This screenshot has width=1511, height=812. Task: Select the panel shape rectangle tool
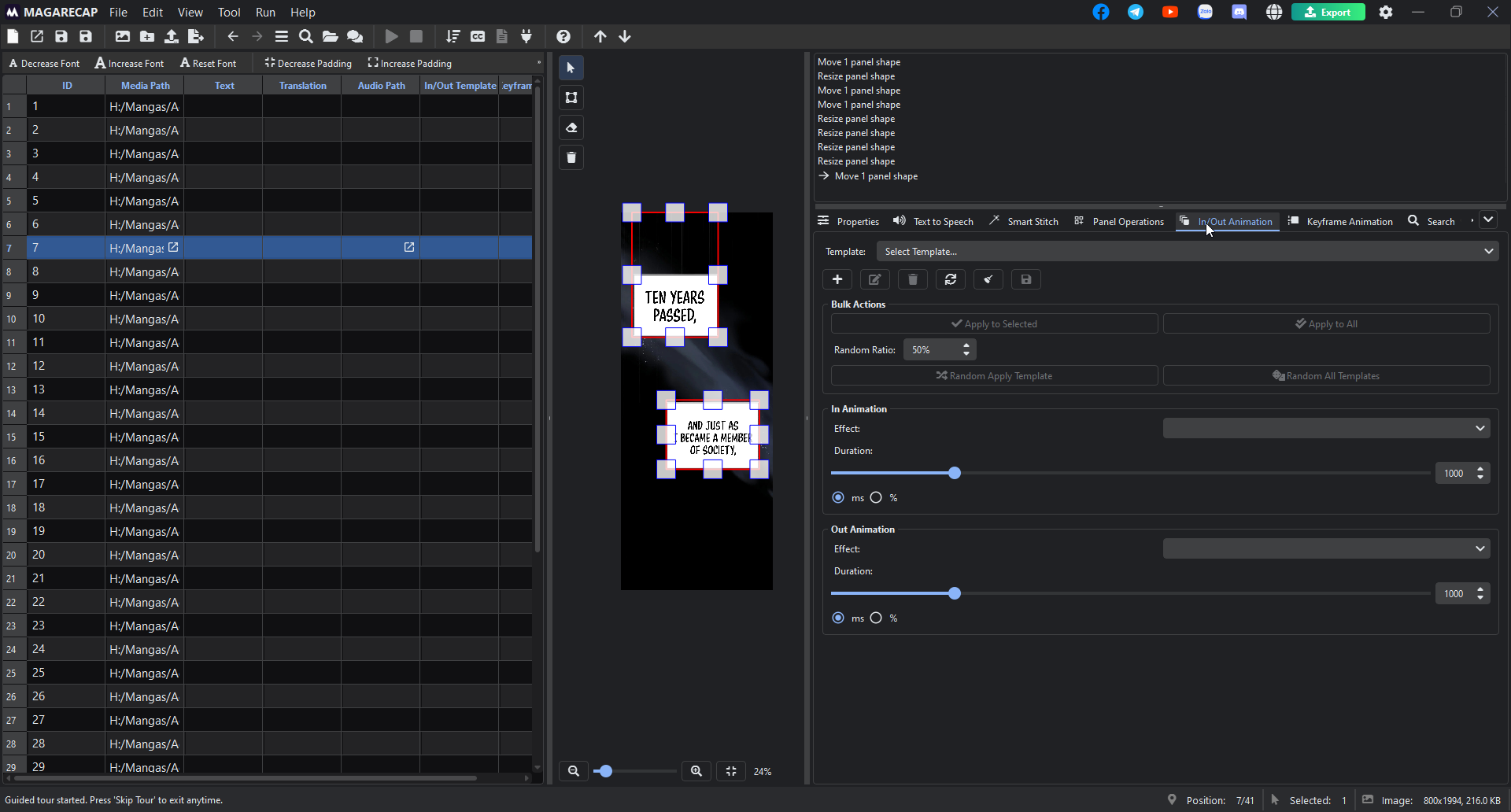tap(571, 98)
